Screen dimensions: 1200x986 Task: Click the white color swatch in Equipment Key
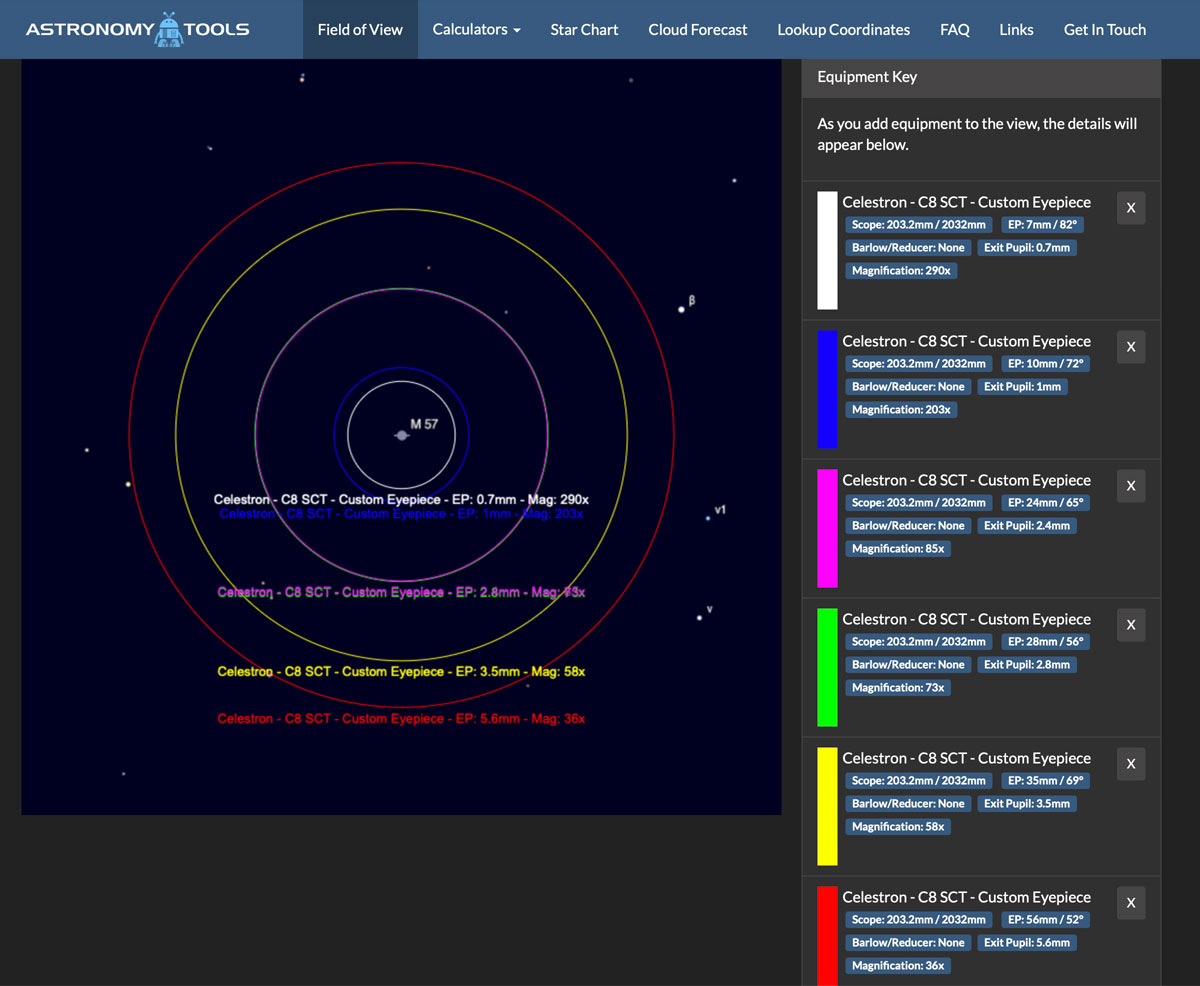[827, 250]
